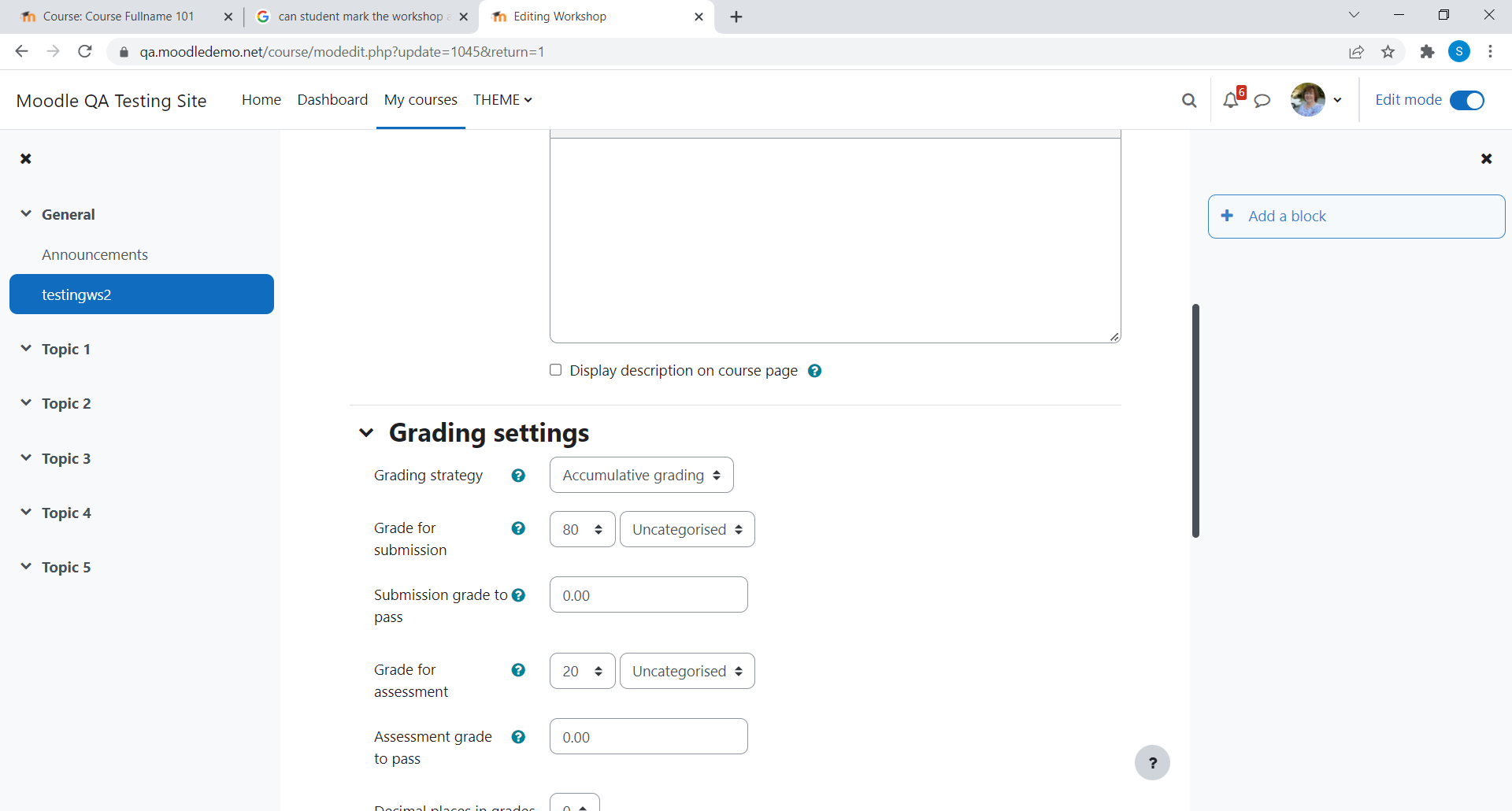This screenshot has width=1512, height=811.
Task: Switch to Course Fullname 101 browser tab
Action: (x=118, y=17)
